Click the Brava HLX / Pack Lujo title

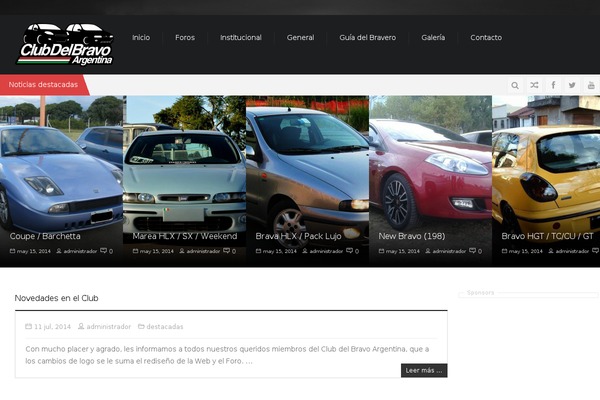(x=298, y=236)
